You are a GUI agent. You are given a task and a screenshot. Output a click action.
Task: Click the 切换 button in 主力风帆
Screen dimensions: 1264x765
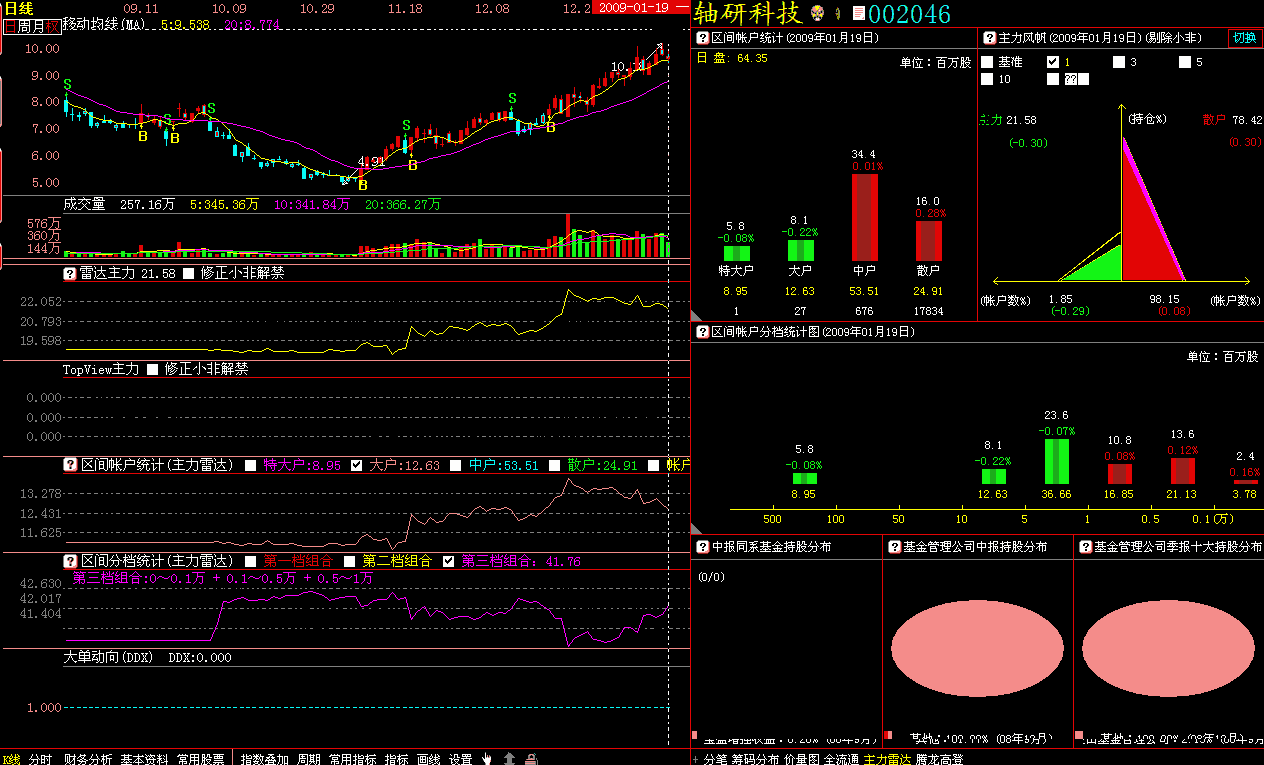pyautogui.click(x=1244, y=38)
